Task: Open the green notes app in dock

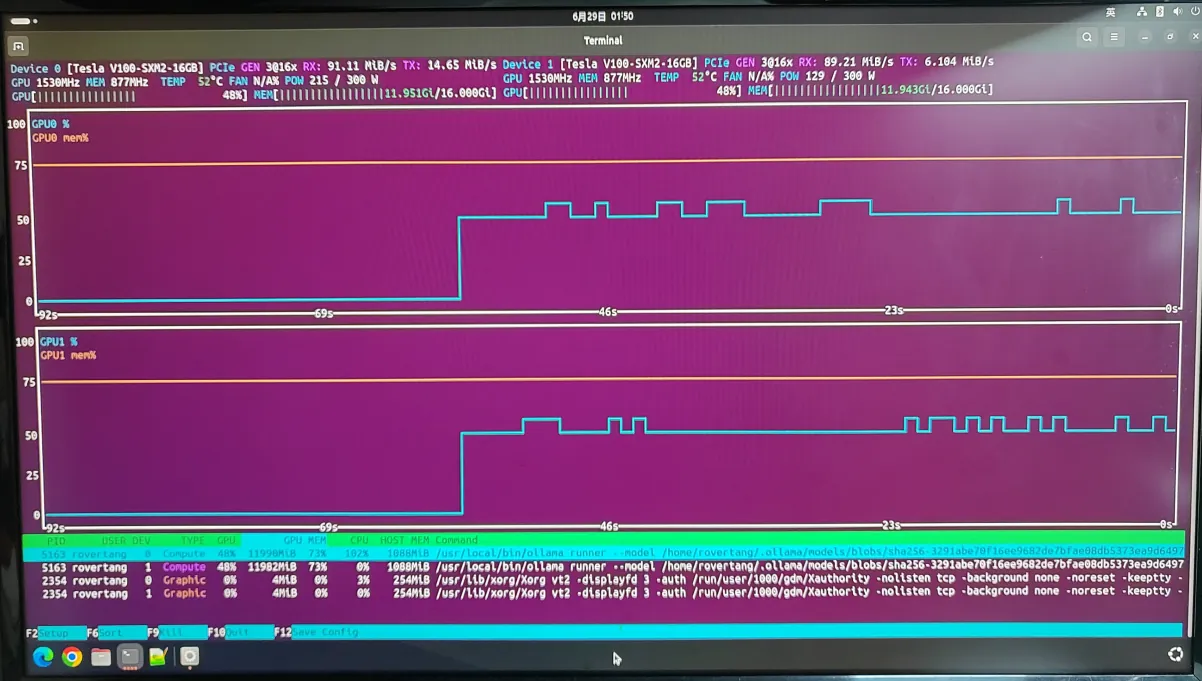Action: click(x=158, y=657)
